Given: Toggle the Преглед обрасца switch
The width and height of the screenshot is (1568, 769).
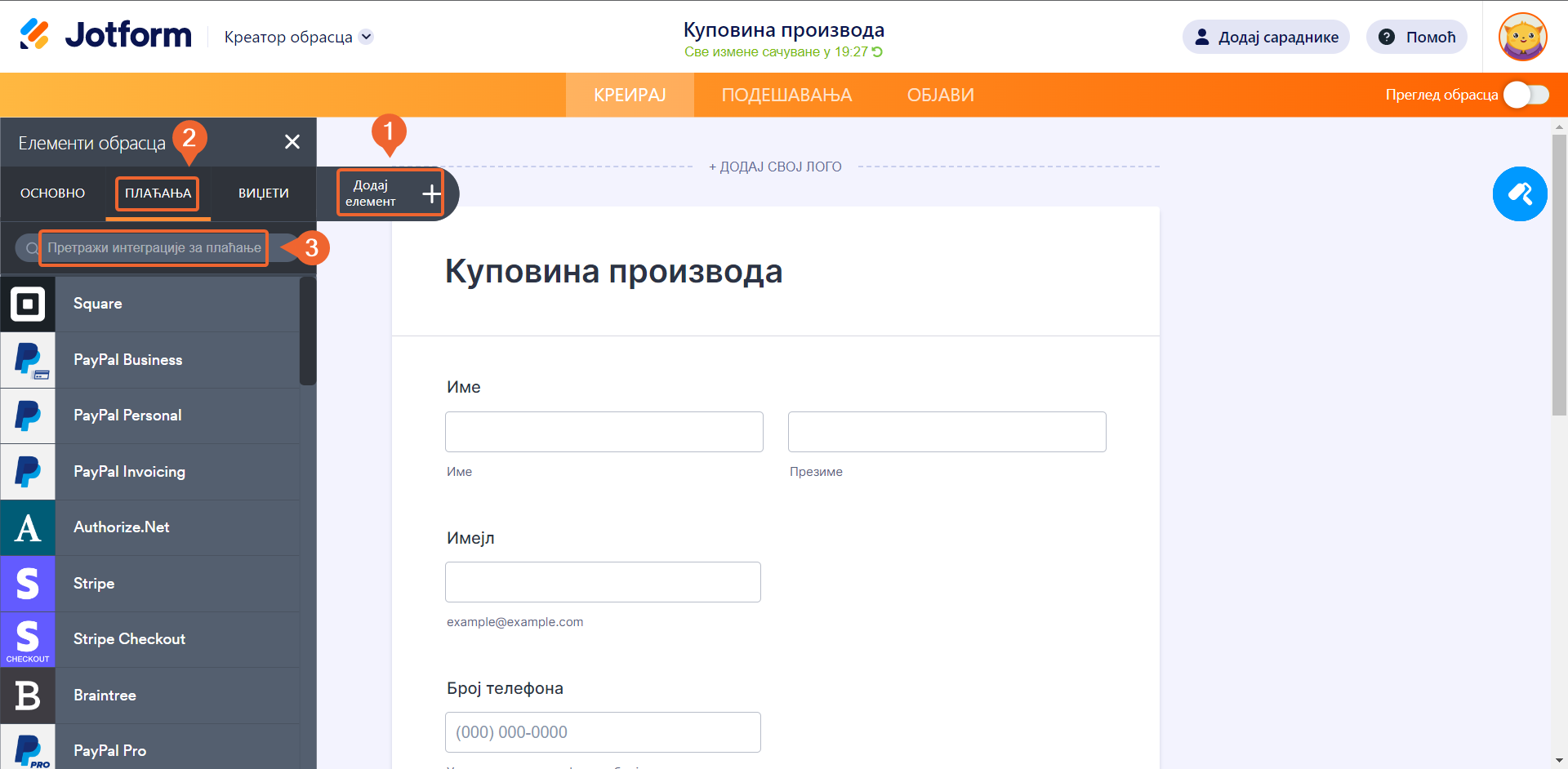Looking at the screenshot, I should 1526,95.
